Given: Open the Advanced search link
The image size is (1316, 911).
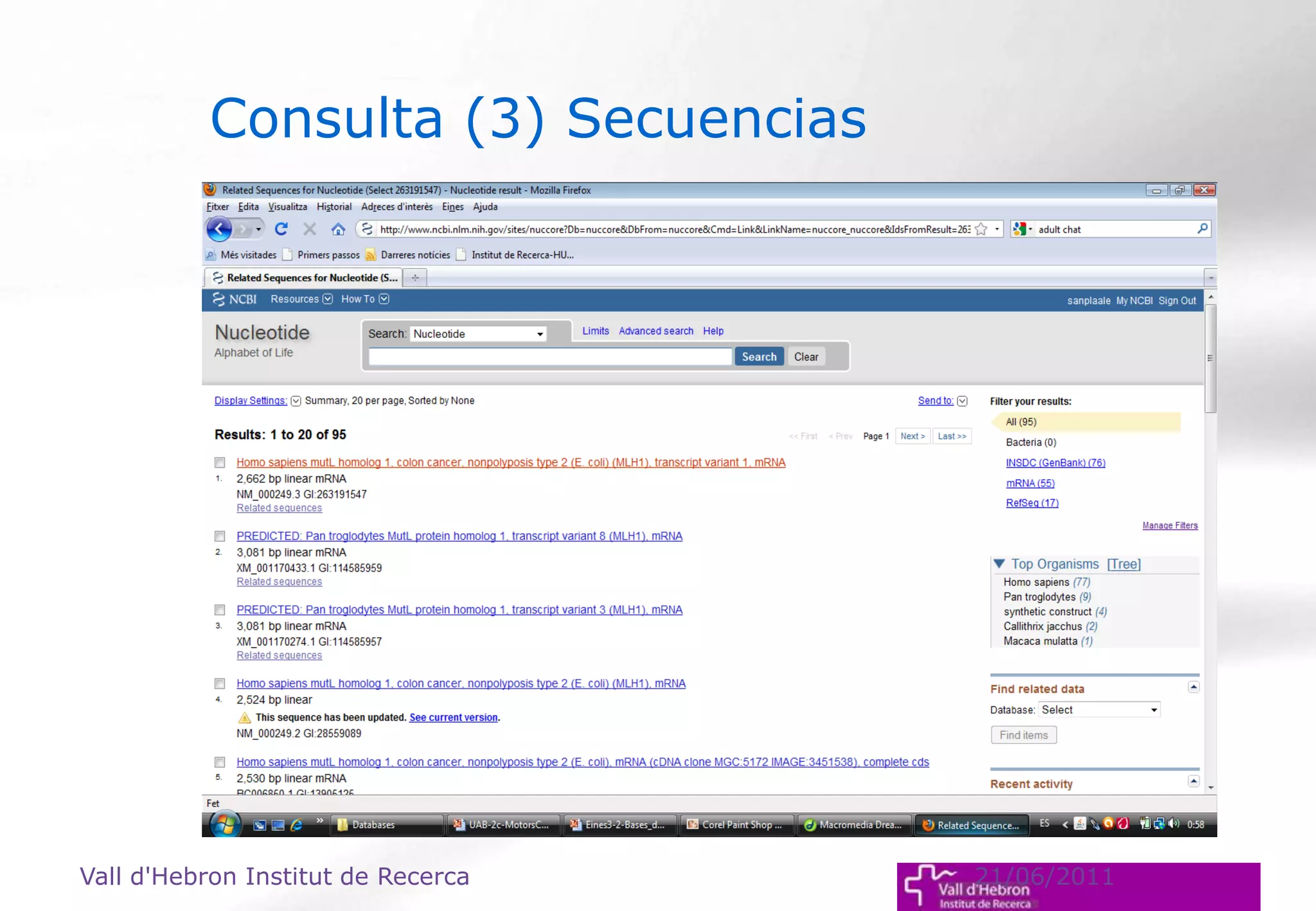Looking at the screenshot, I should pos(656,331).
